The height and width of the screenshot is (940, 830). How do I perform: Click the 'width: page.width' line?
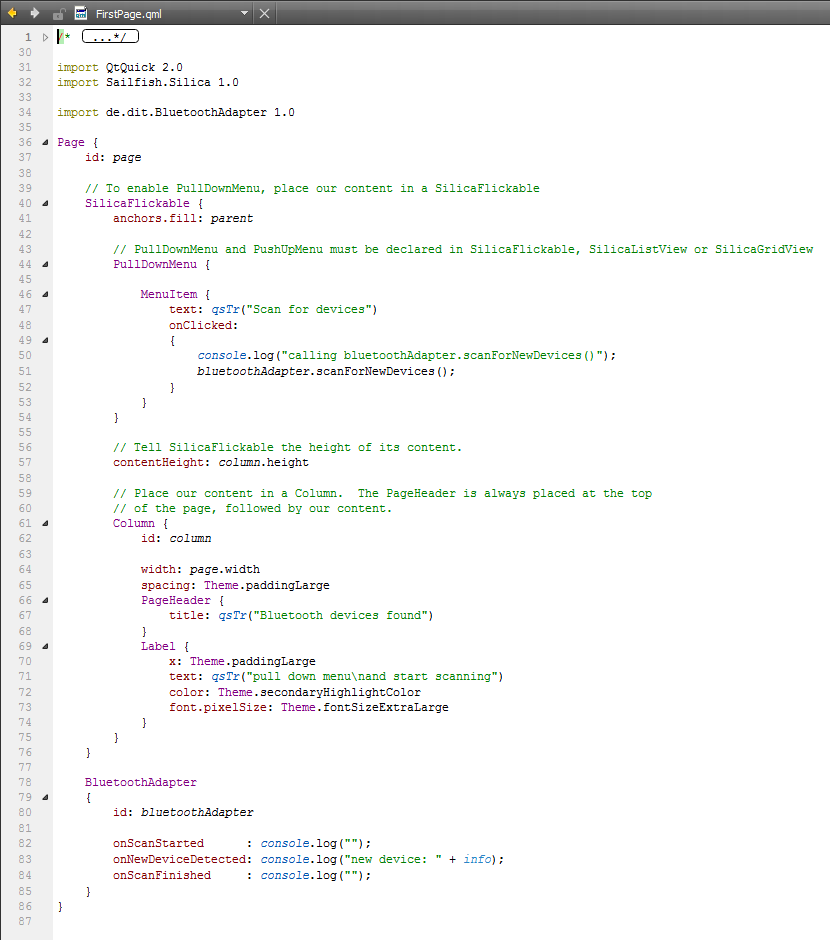tap(200, 569)
